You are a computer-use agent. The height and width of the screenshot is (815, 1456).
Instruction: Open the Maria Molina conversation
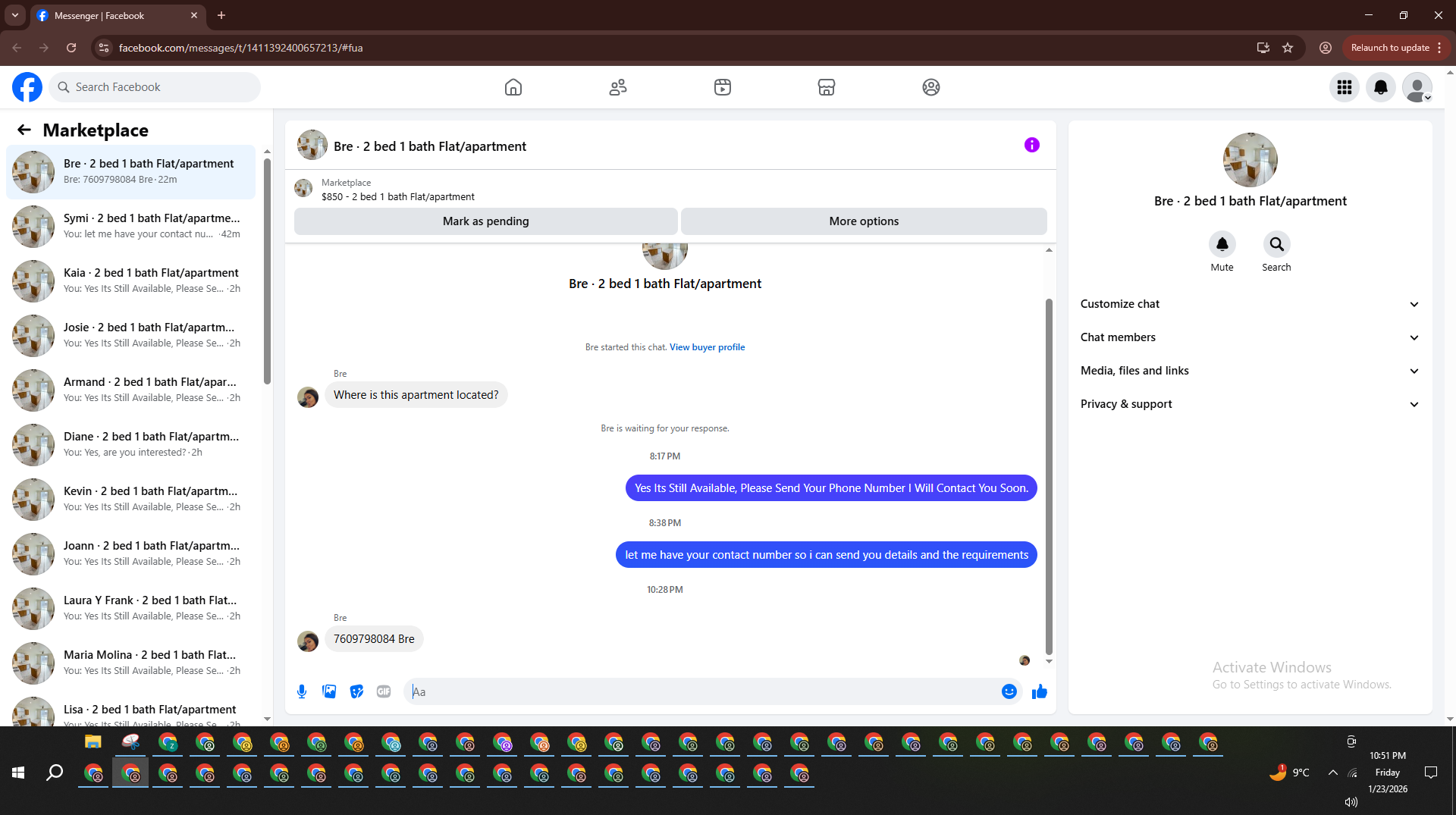click(x=130, y=663)
